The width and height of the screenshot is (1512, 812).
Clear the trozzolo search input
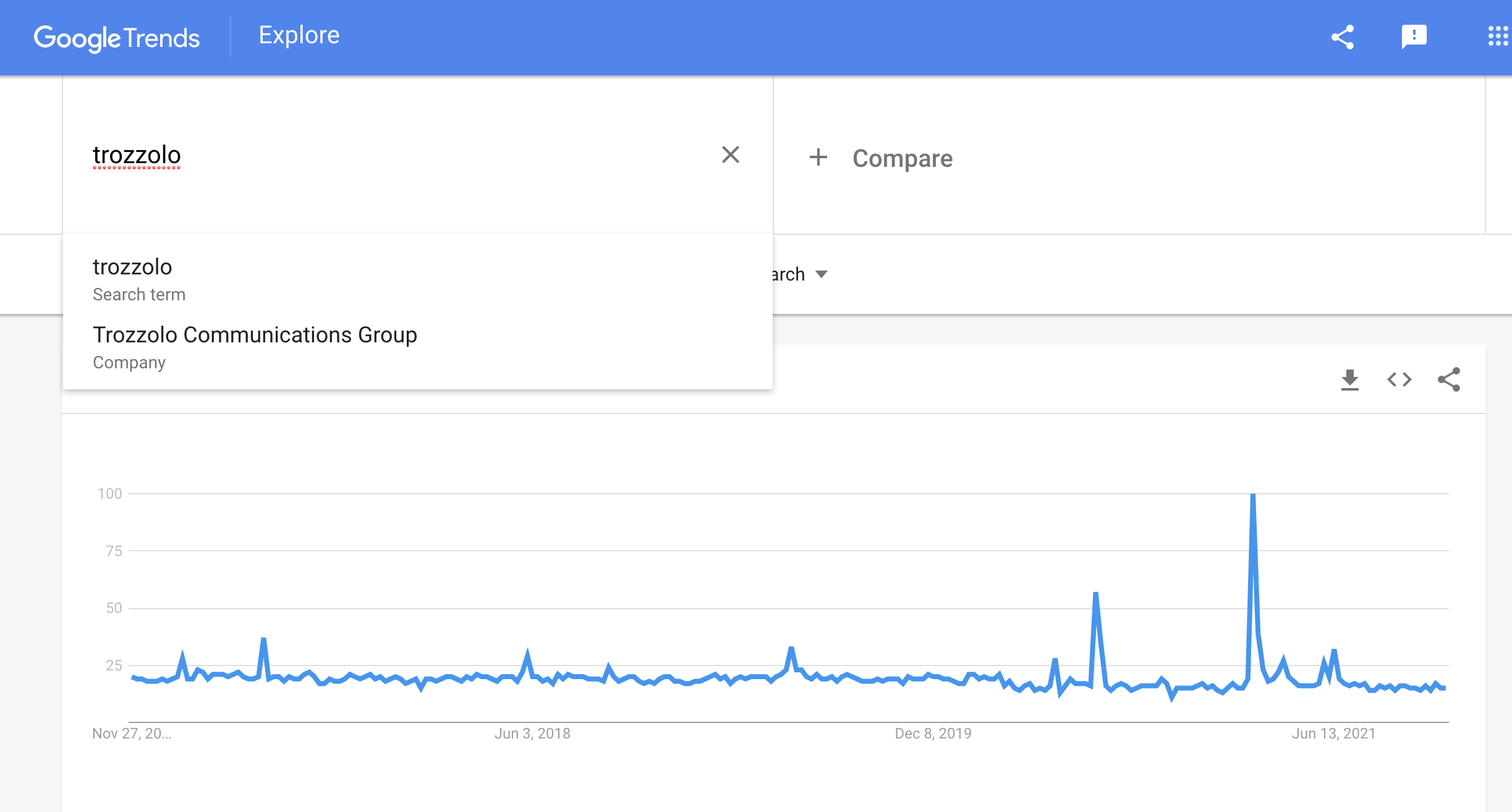pyautogui.click(x=731, y=155)
